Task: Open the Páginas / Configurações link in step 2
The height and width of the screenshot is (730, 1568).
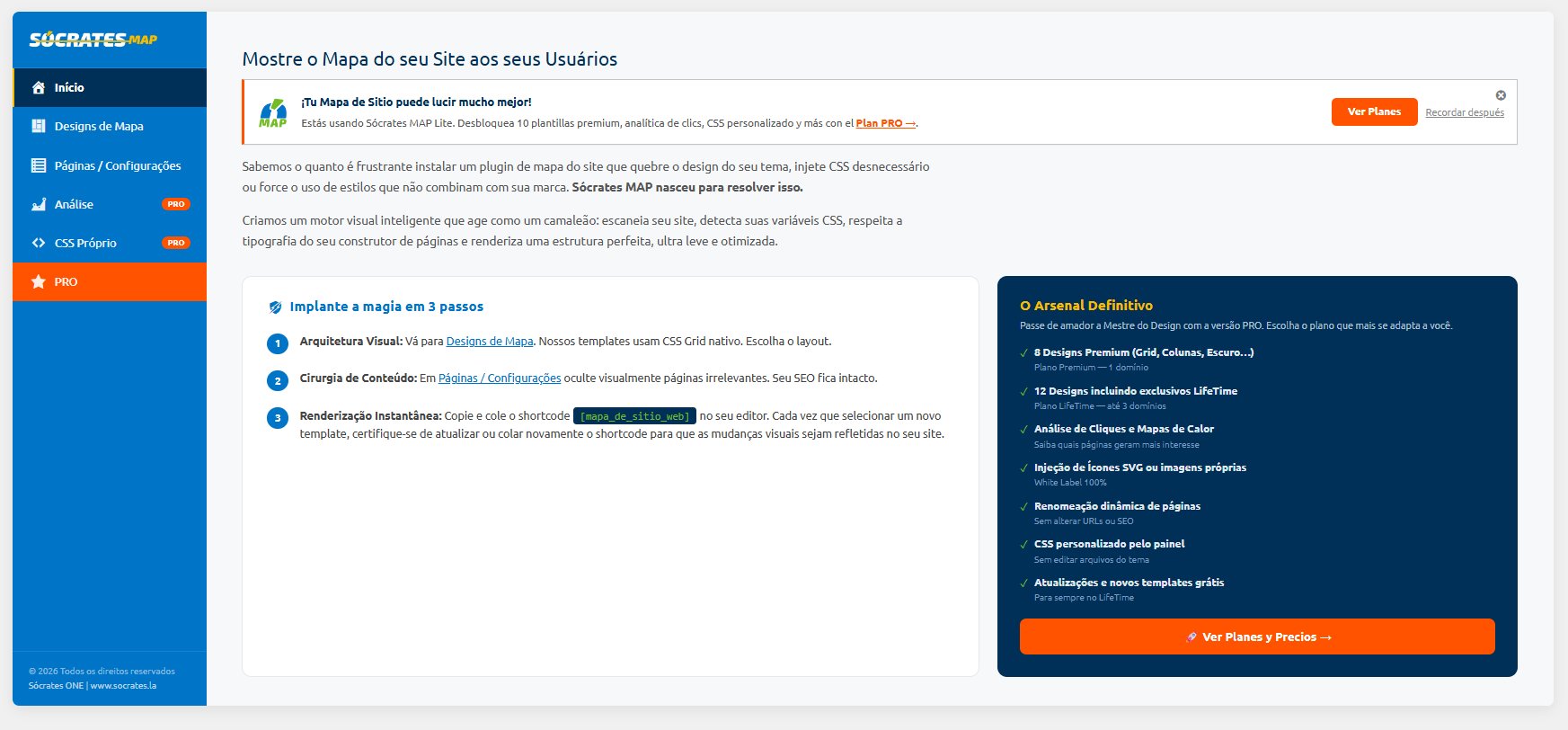Action: [500, 378]
